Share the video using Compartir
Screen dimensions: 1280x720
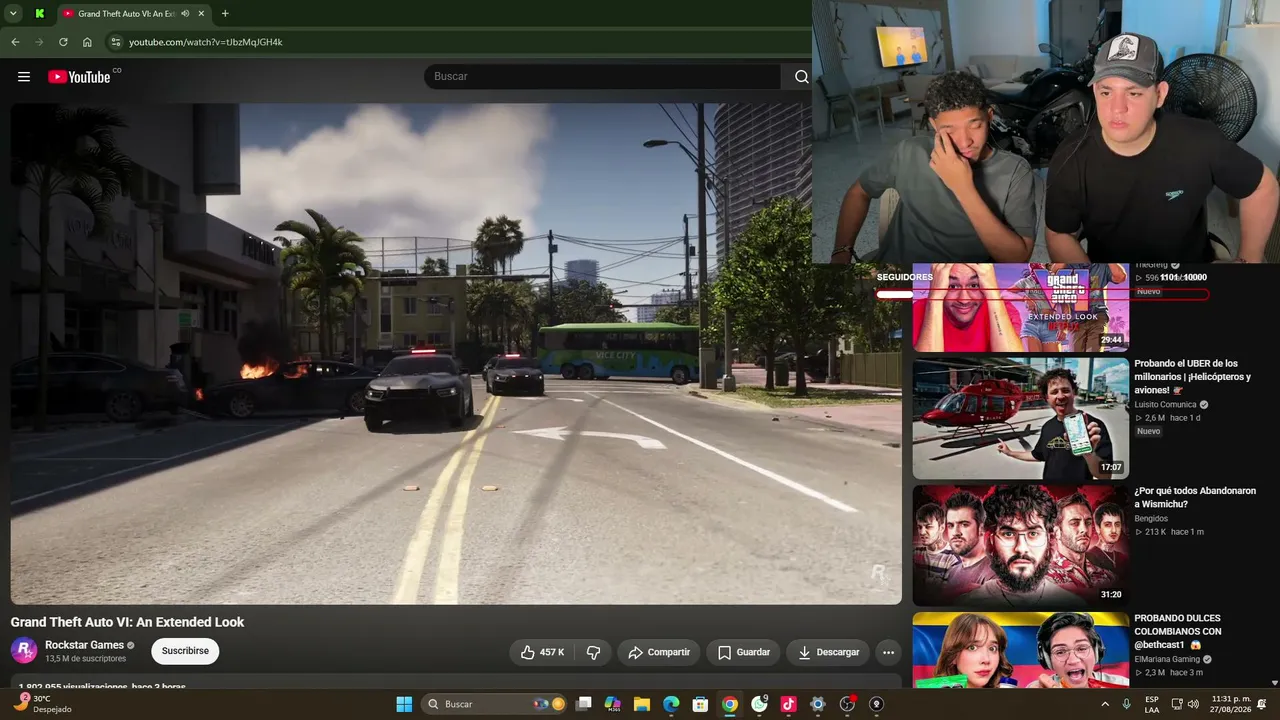[659, 652]
